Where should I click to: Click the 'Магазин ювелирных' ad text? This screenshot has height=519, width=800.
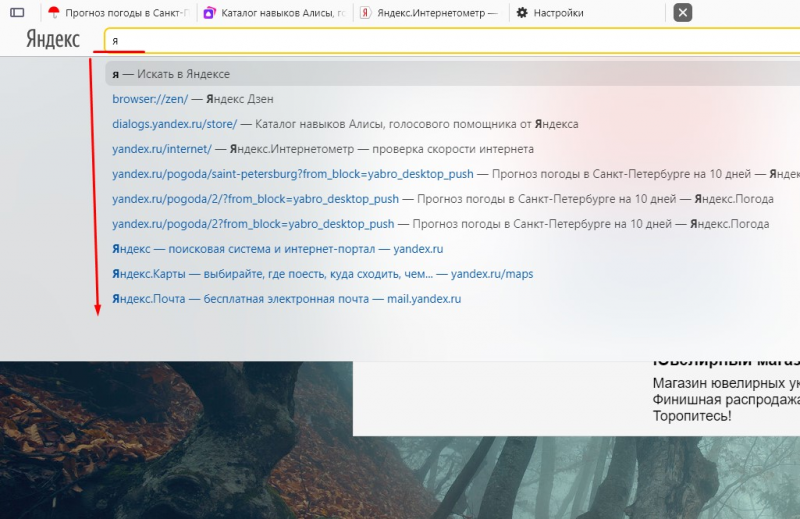[726, 383]
